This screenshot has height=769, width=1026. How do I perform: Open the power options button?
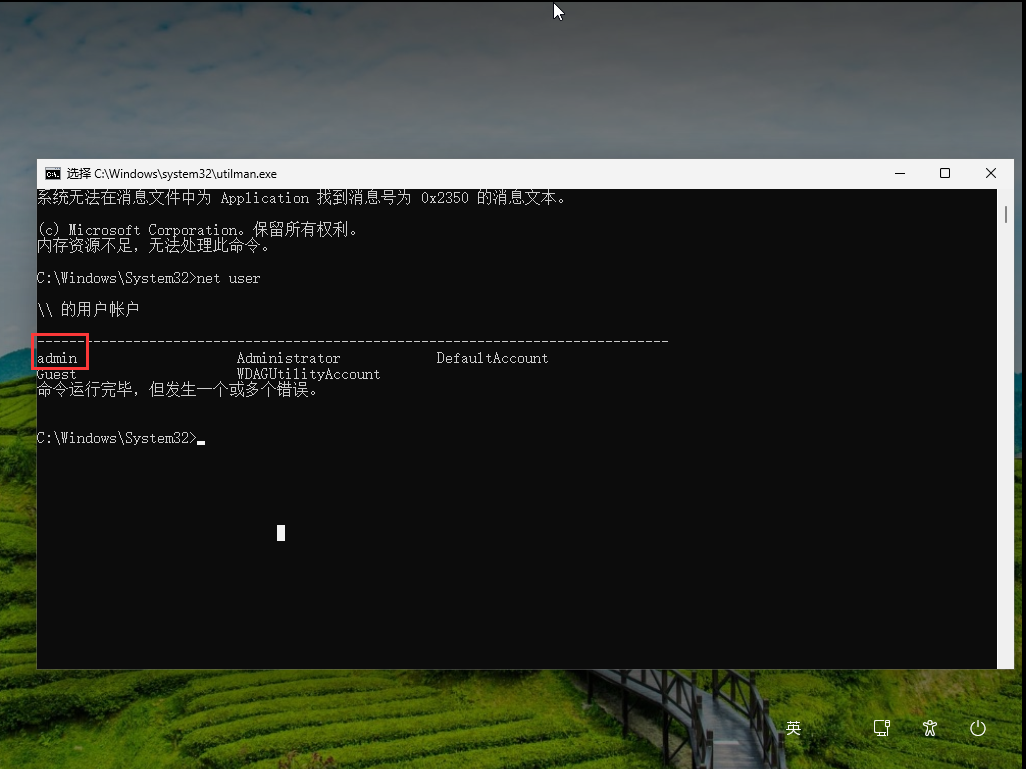(977, 728)
